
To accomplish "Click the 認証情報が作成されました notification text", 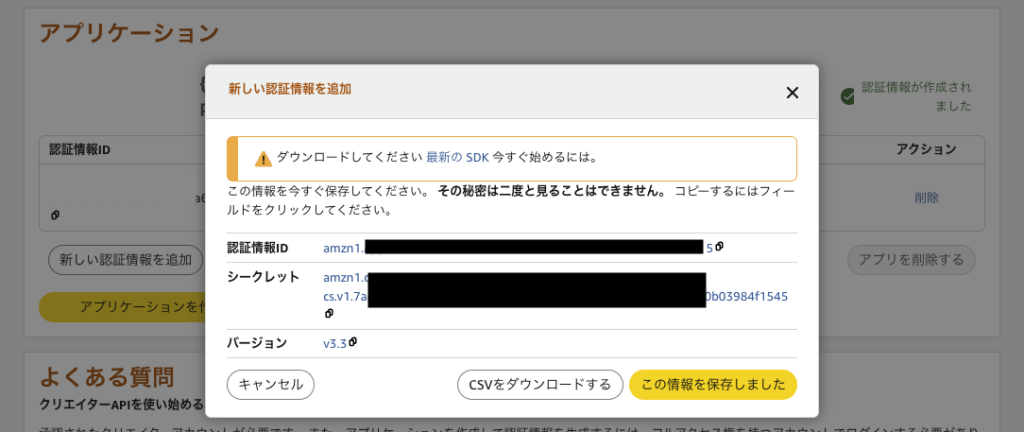I will click(916, 97).
